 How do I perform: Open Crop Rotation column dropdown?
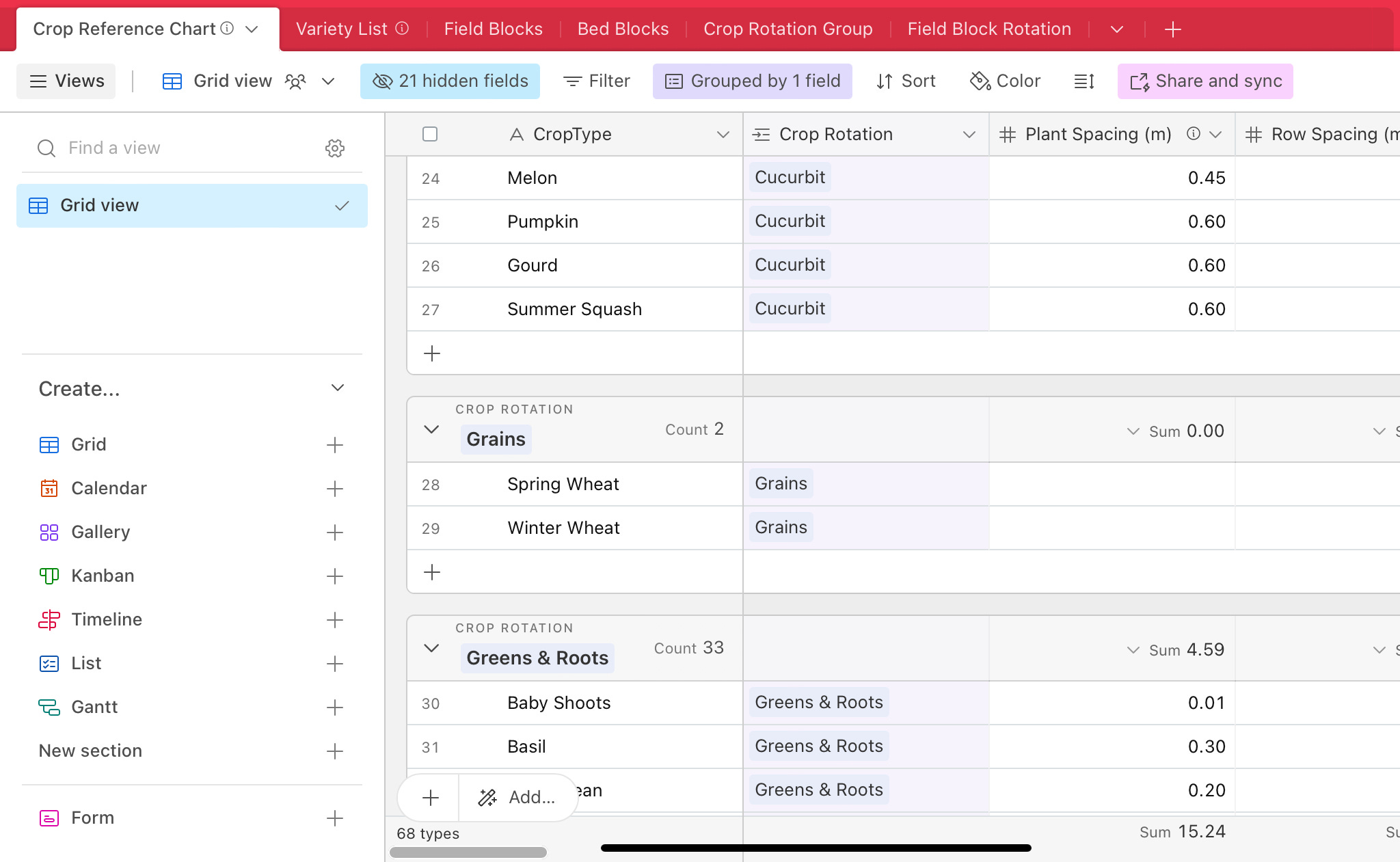tap(969, 135)
